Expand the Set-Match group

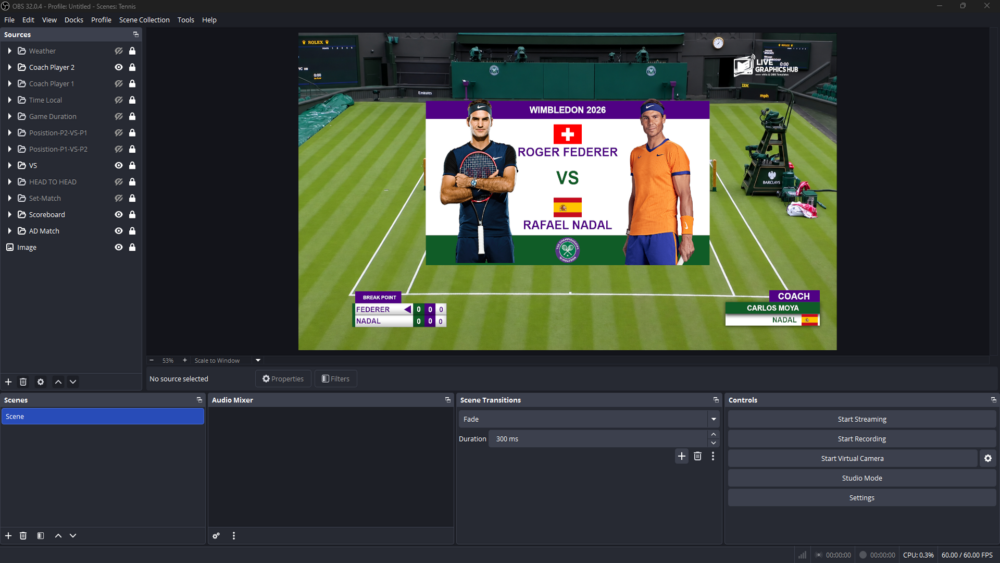click(10, 198)
